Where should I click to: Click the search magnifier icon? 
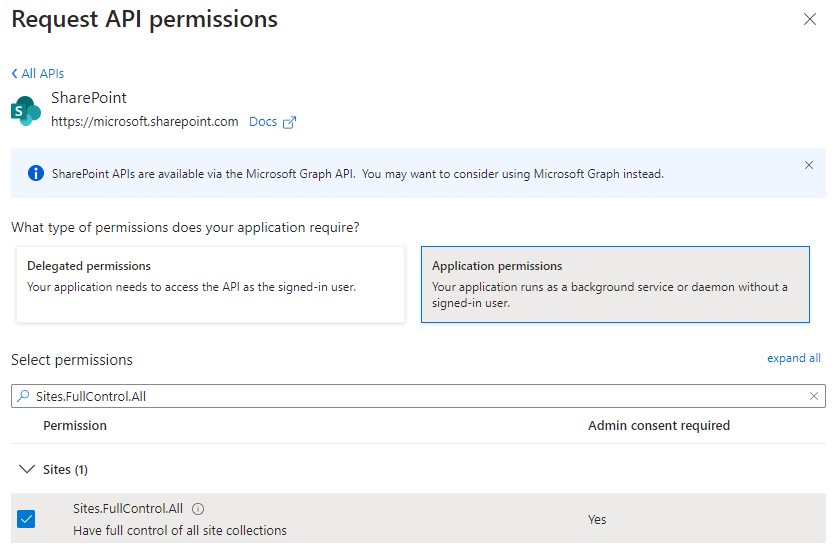pyautogui.click(x=23, y=396)
